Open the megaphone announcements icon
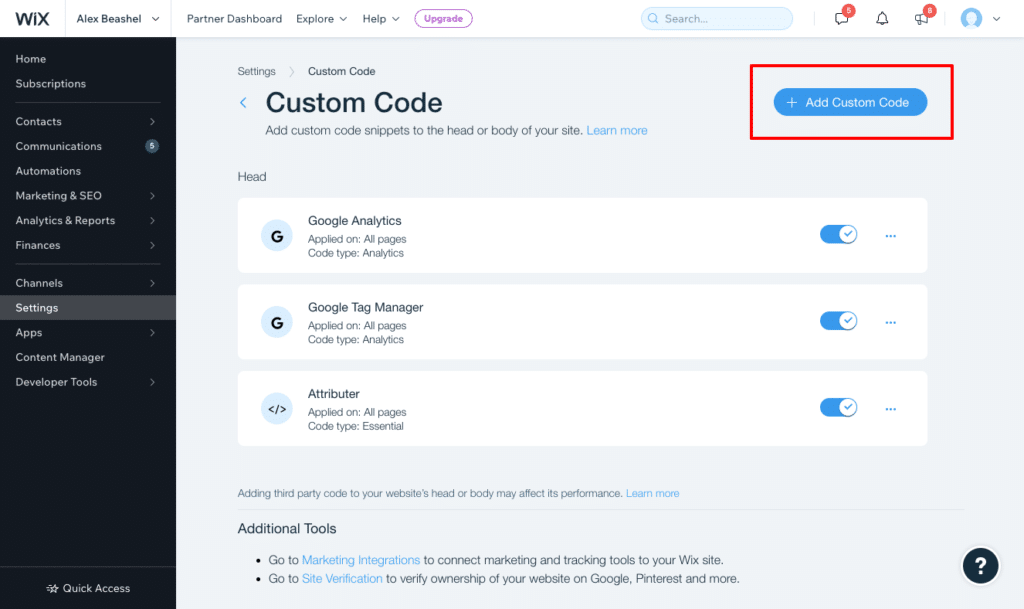Image resolution: width=1024 pixels, height=609 pixels. [x=921, y=18]
